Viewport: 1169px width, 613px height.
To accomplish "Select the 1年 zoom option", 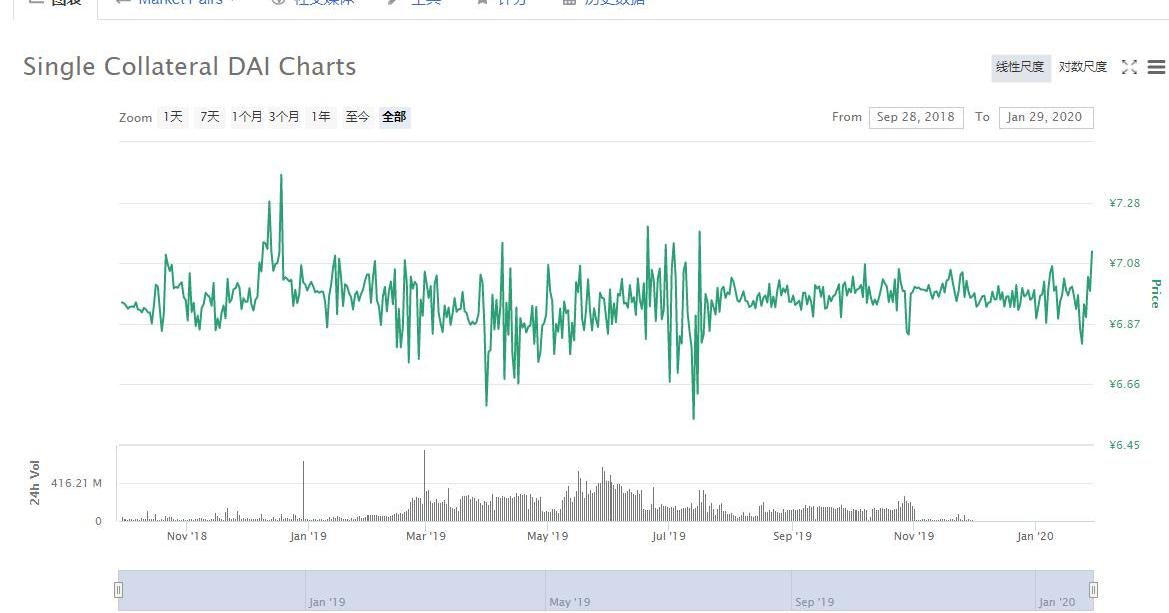I will [x=320, y=117].
